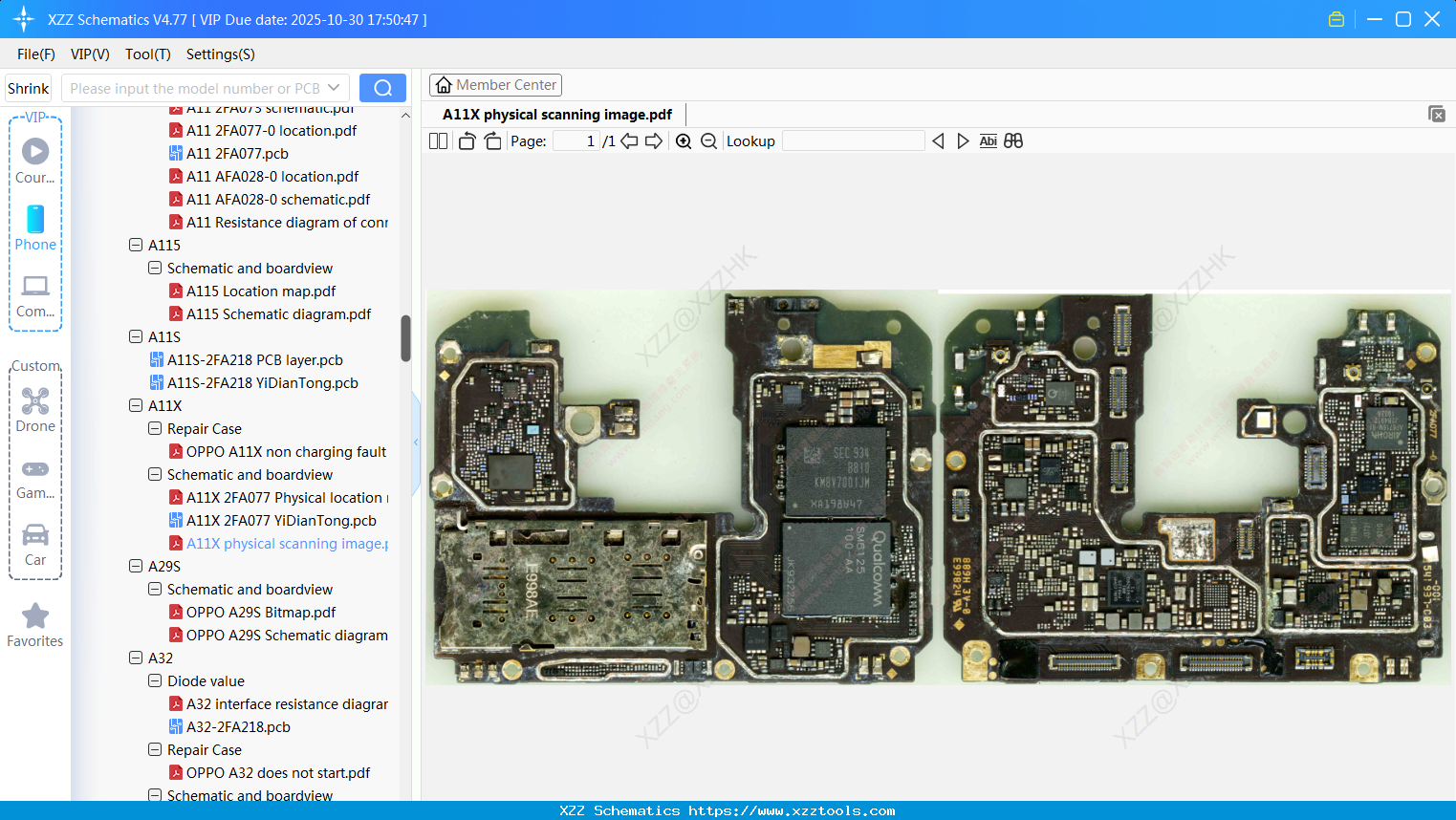Zoom in on the PCB scan
This screenshot has height=820, width=1456.
[684, 140]
